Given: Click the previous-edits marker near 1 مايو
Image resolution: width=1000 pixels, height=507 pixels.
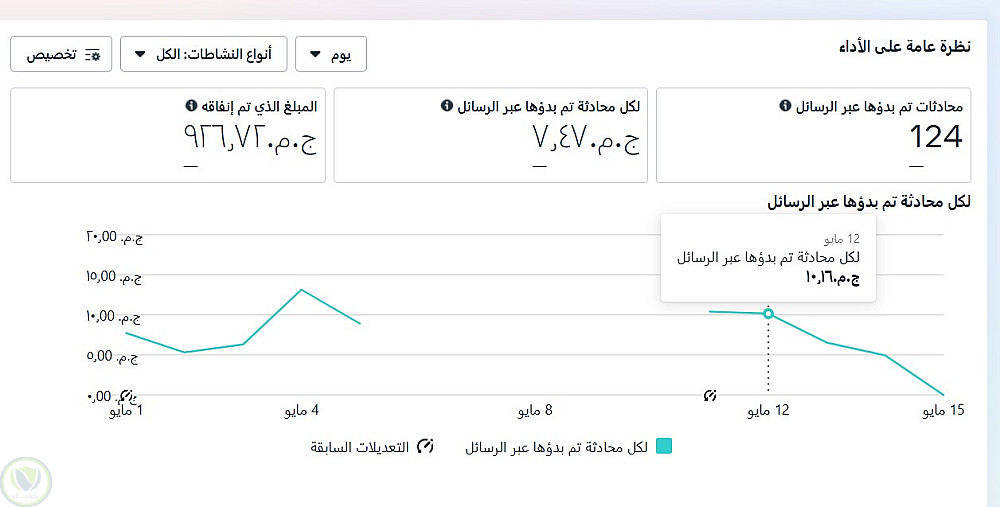Looking at the screenshot, I should click(127, 395).
